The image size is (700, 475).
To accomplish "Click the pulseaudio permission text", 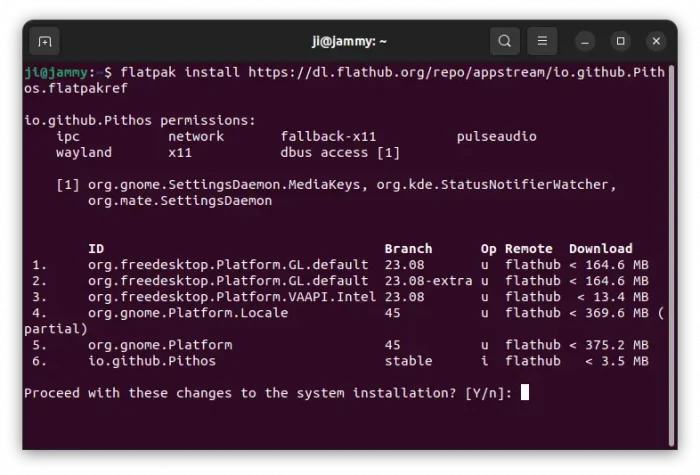I will pos(496,136).
